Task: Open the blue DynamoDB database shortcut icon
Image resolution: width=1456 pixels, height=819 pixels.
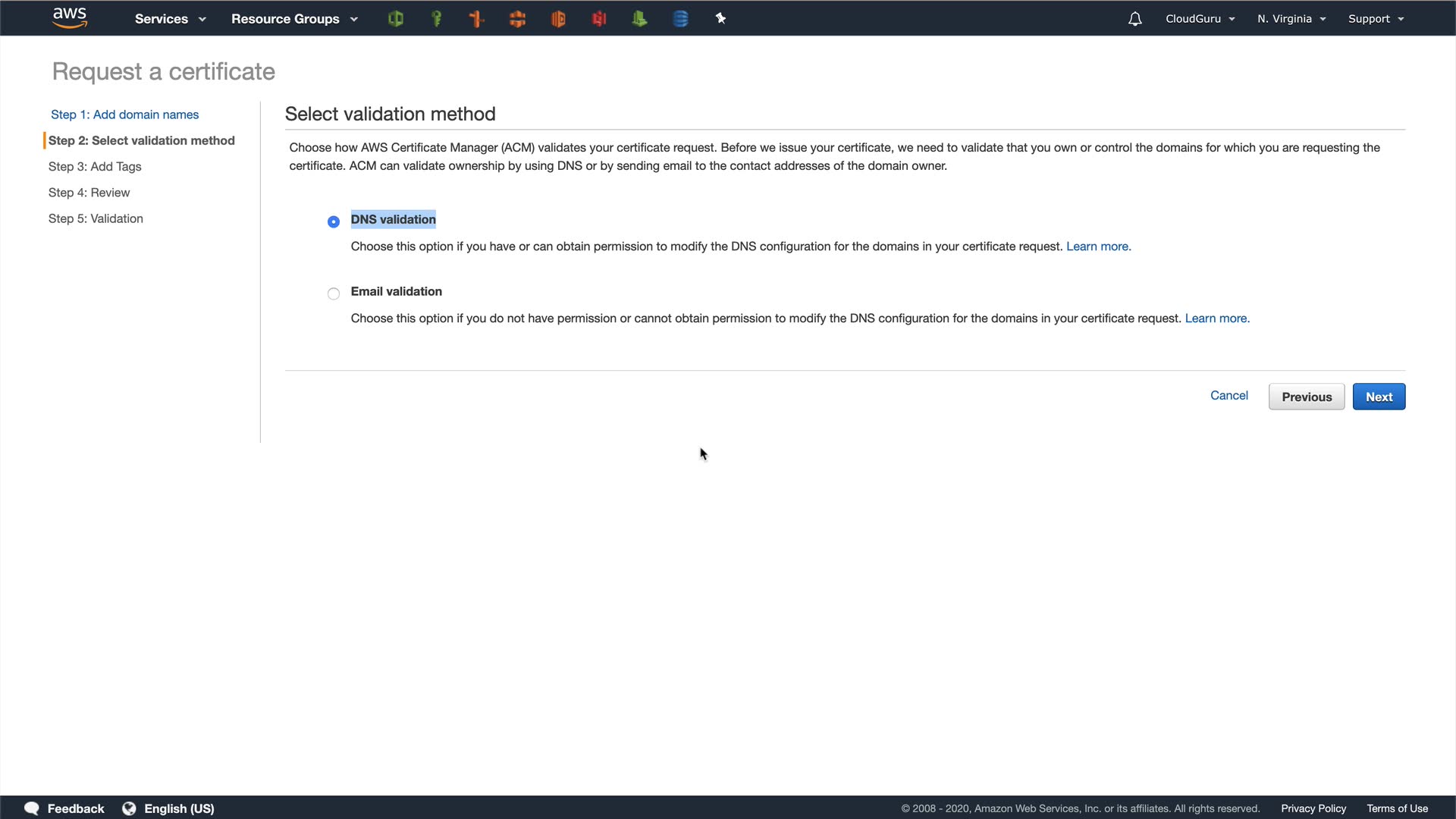Action: tap(680, 19)
